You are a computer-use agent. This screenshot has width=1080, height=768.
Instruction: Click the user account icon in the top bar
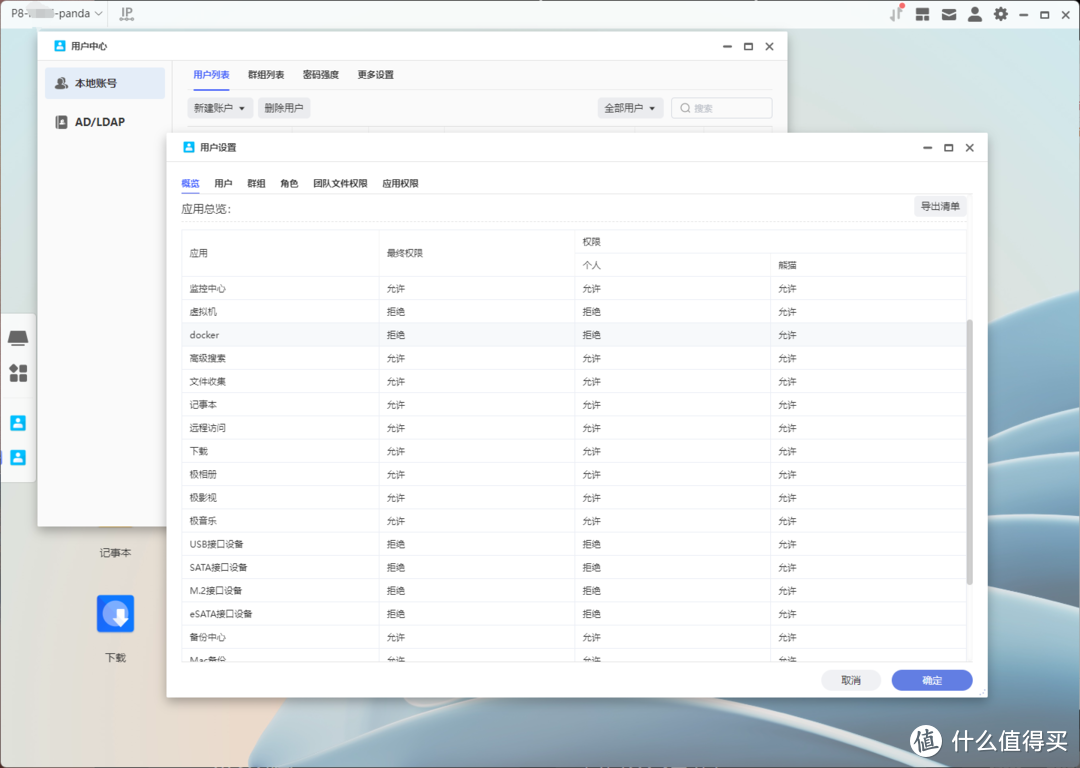(x=974, y=13)
